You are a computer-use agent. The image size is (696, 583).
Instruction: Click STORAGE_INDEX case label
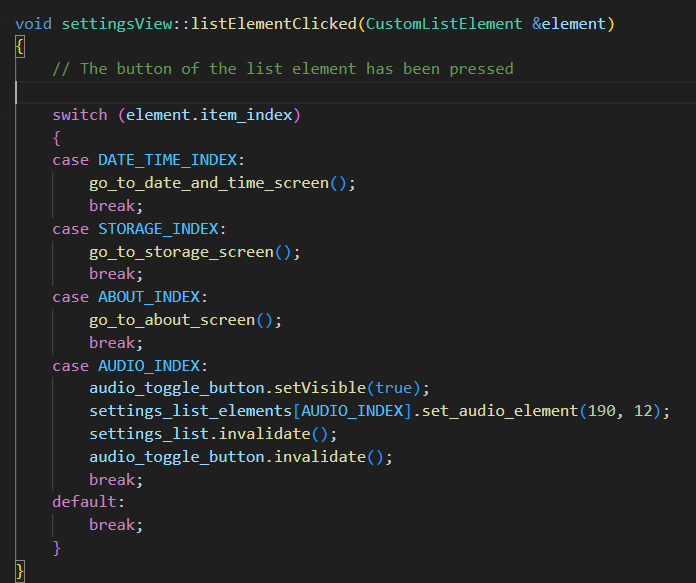coord(158,229)
